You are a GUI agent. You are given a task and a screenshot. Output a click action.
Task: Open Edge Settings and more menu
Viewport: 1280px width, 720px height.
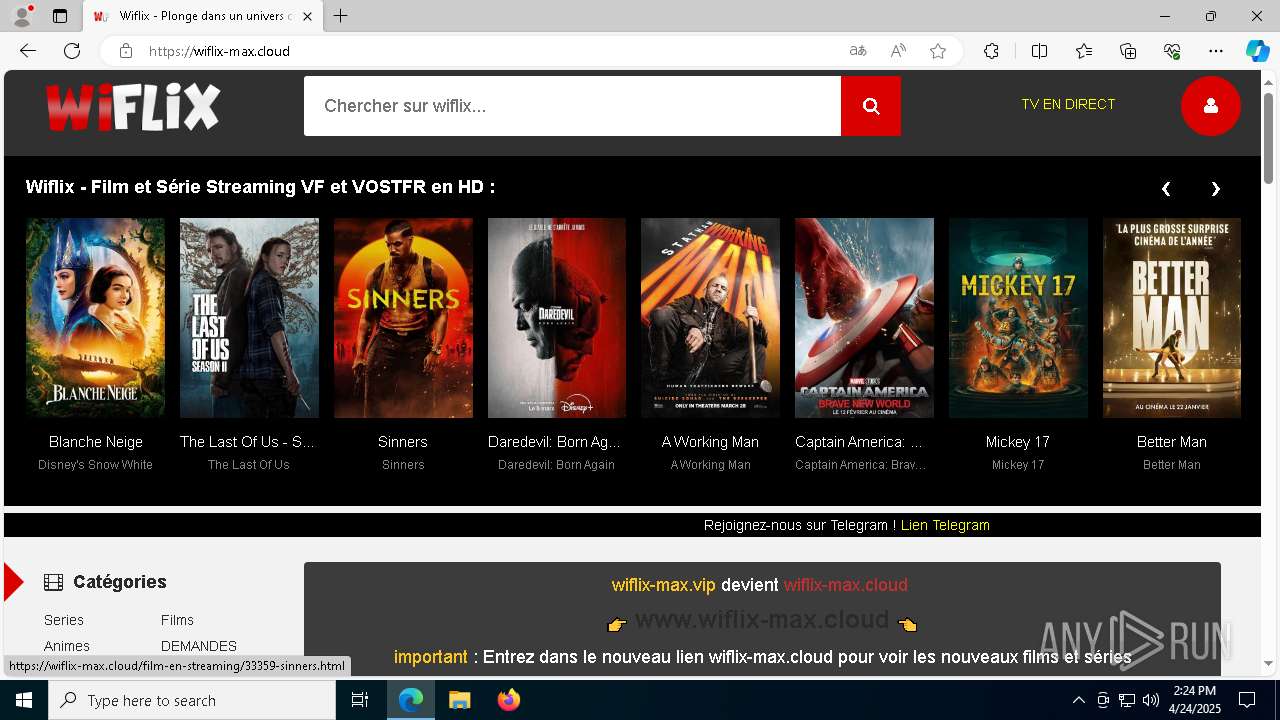tap(1216, 51)
